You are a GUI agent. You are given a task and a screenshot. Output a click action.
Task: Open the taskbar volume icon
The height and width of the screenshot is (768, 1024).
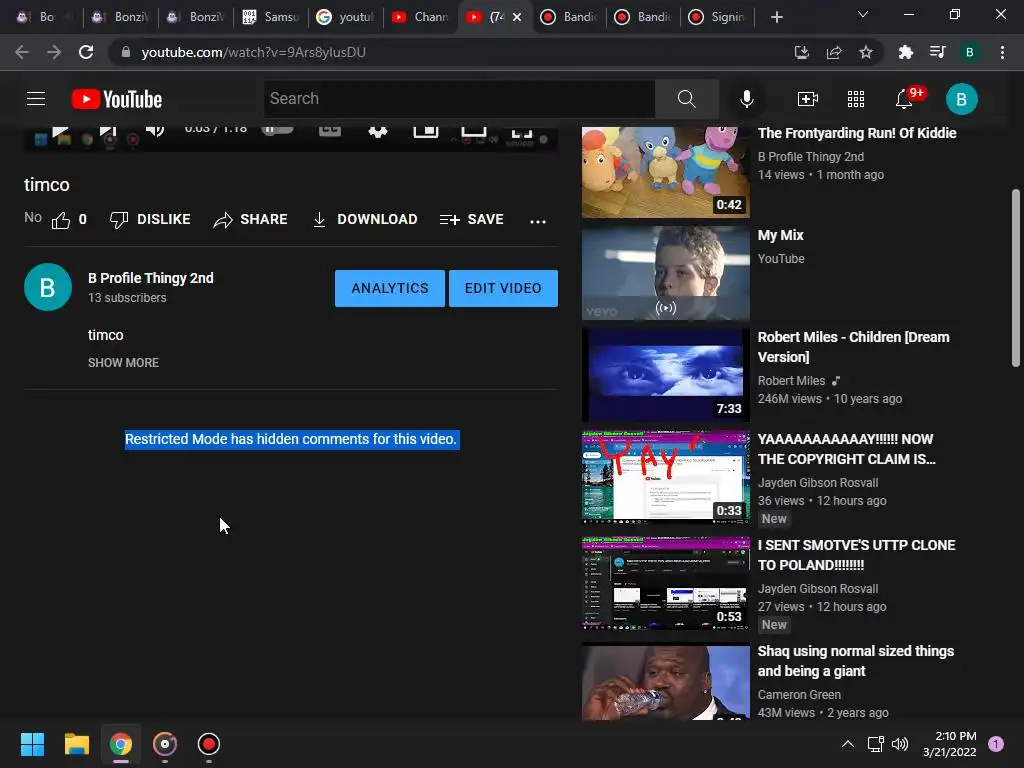pos(900,744)
